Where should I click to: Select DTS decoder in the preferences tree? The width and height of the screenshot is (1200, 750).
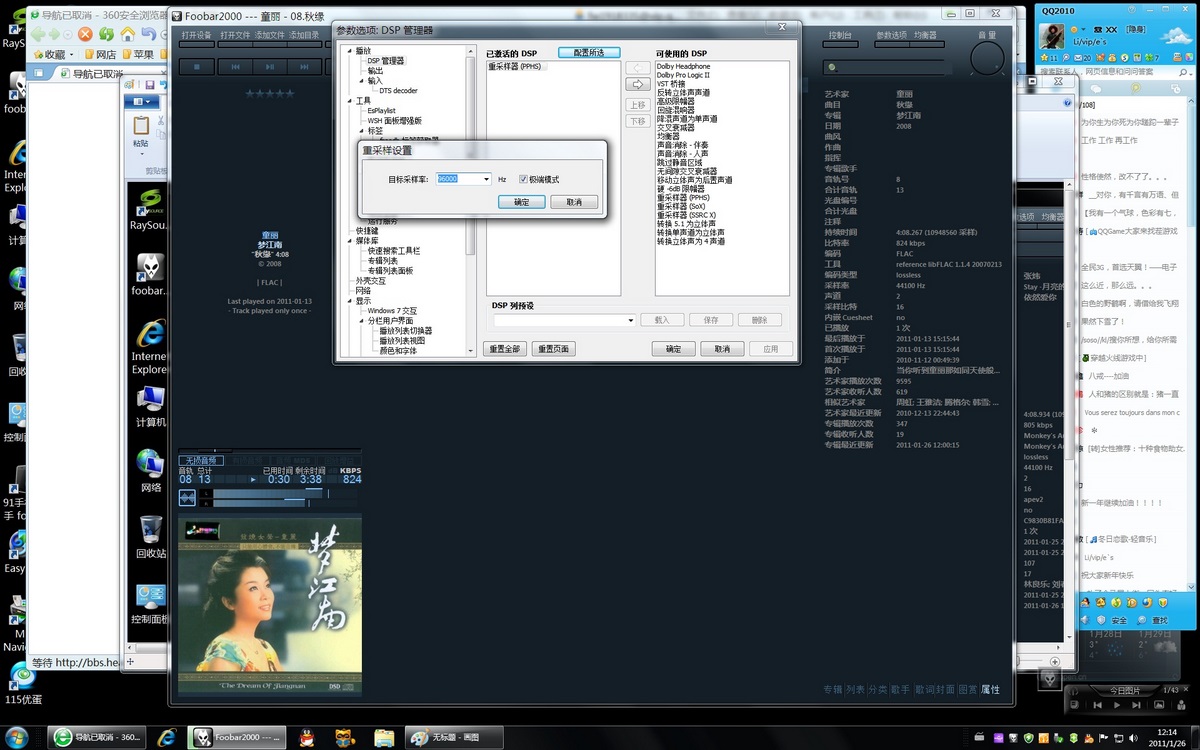[399, 90]
